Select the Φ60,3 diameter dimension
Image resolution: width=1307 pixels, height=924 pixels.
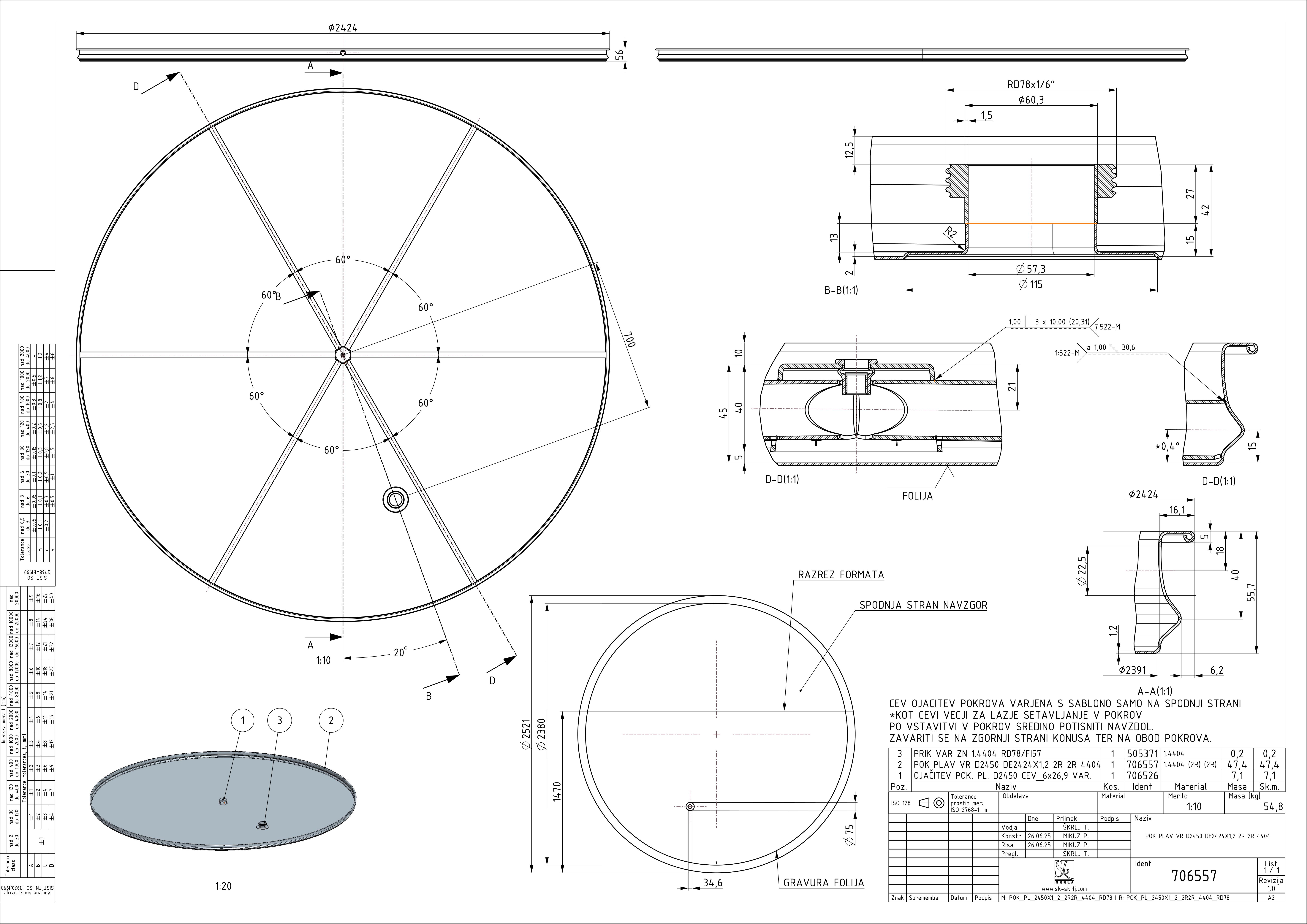pos(1031,100)
